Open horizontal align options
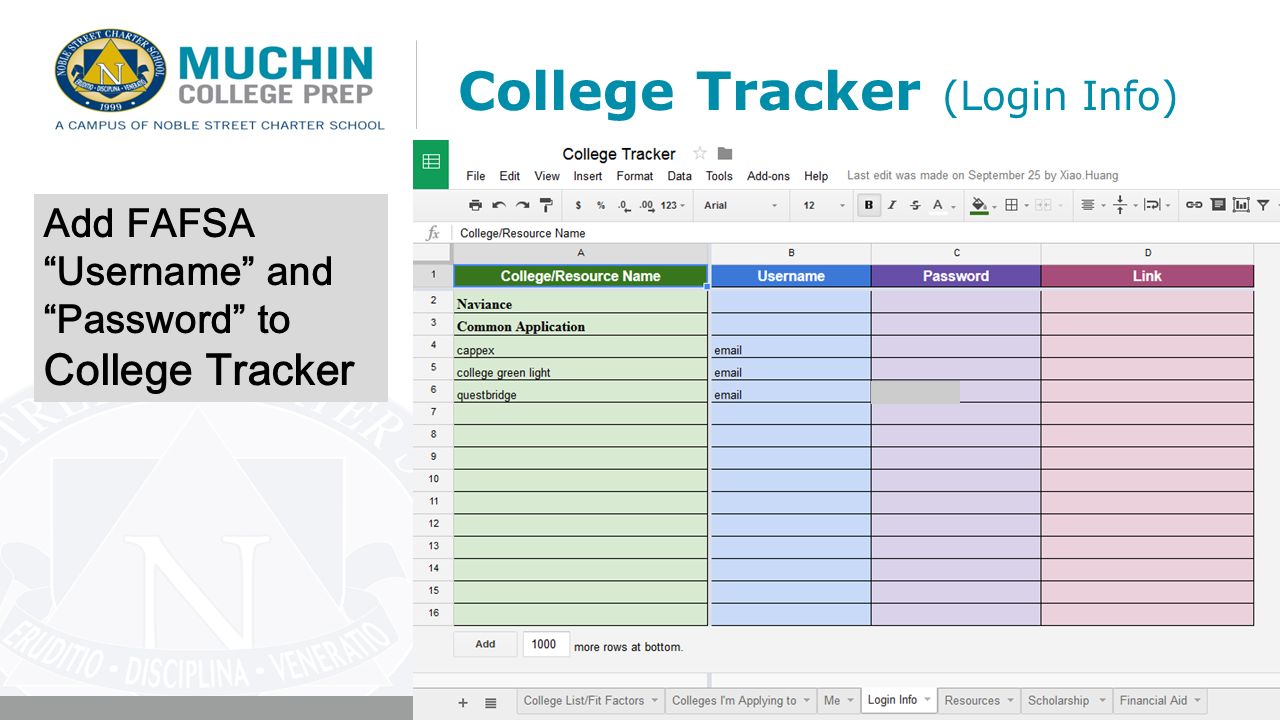Image resolution: width=1280 pixels, height=720 pixels. tap(1092, 205)
